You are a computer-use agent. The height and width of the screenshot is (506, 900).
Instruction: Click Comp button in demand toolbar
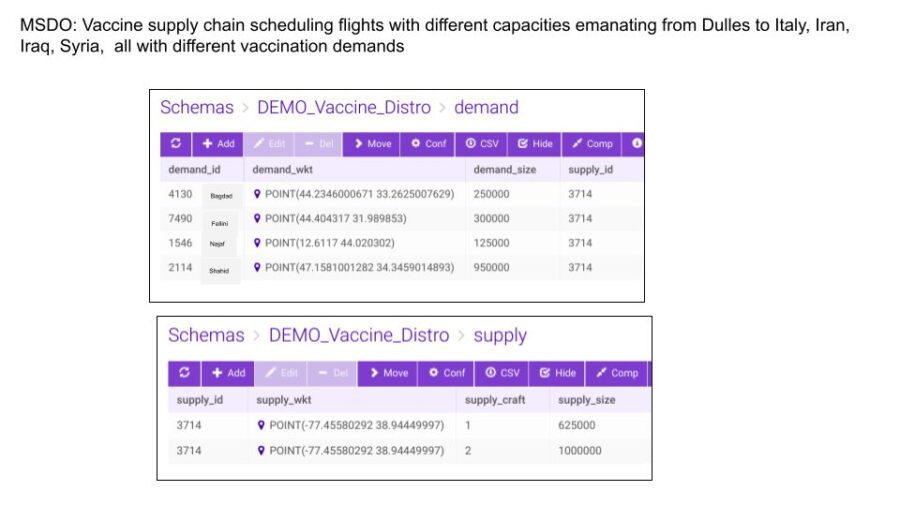[x=592, y=143]
